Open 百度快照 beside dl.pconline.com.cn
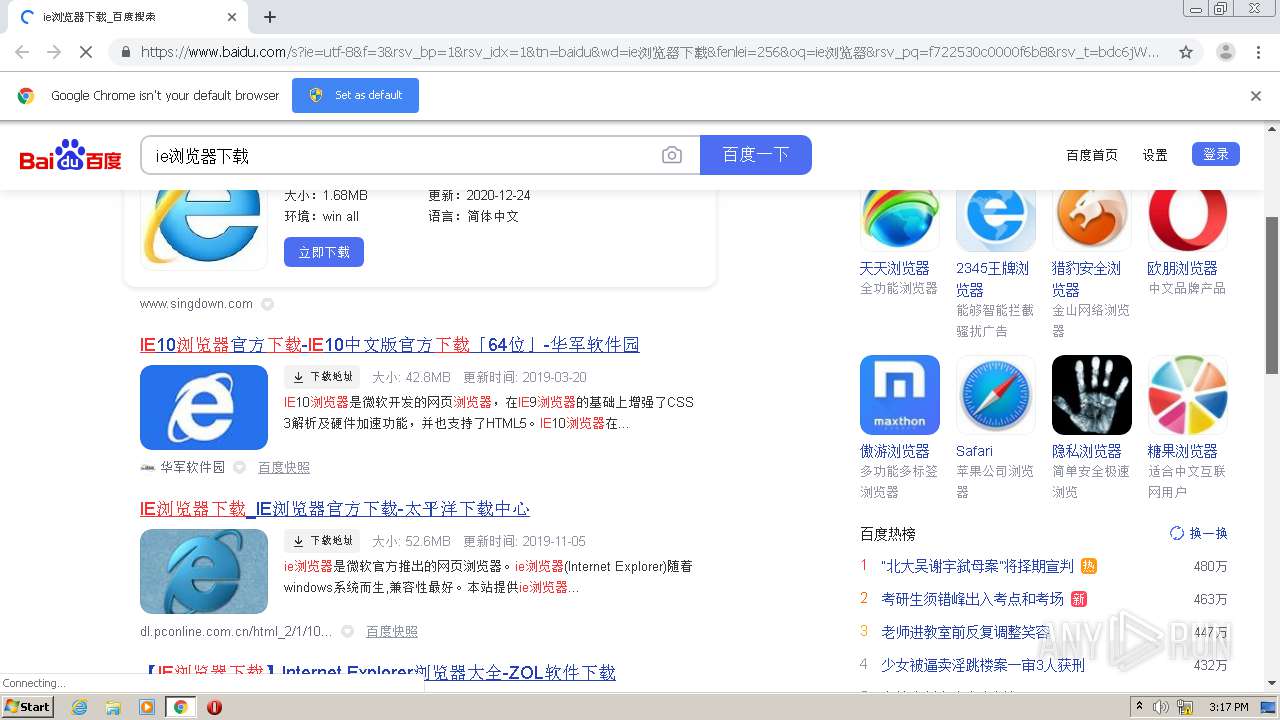The width and height of the screenshot is (1280, 720). point(392,631)
